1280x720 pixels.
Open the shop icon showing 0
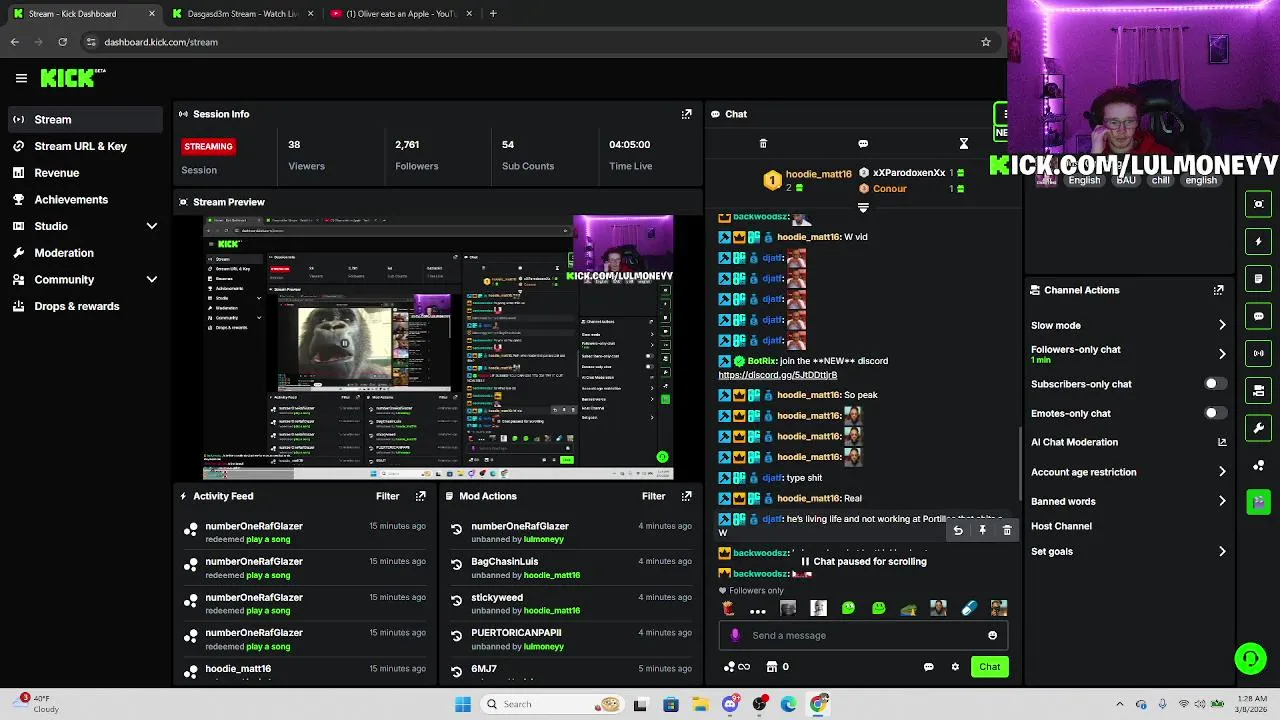click(x=777, y=667)
